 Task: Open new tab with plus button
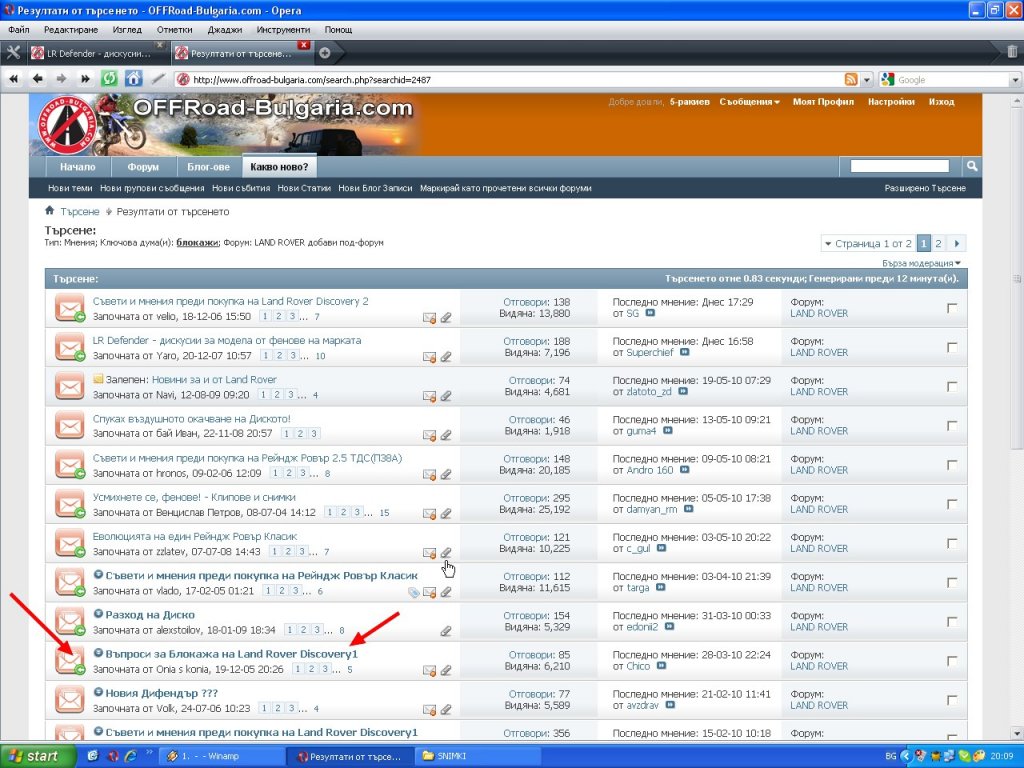click(x=325, y=54)
